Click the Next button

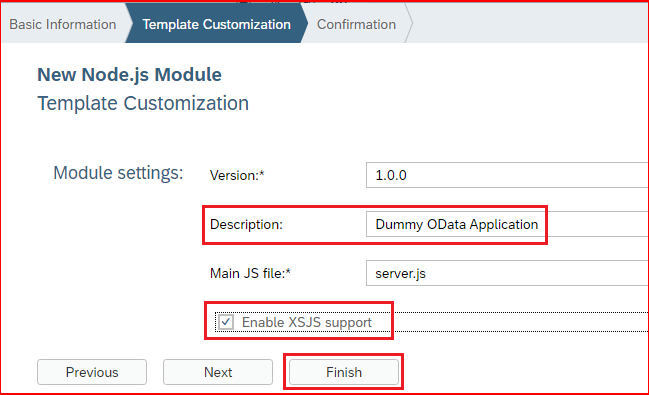pyautogui.click(x=218, y=372)
